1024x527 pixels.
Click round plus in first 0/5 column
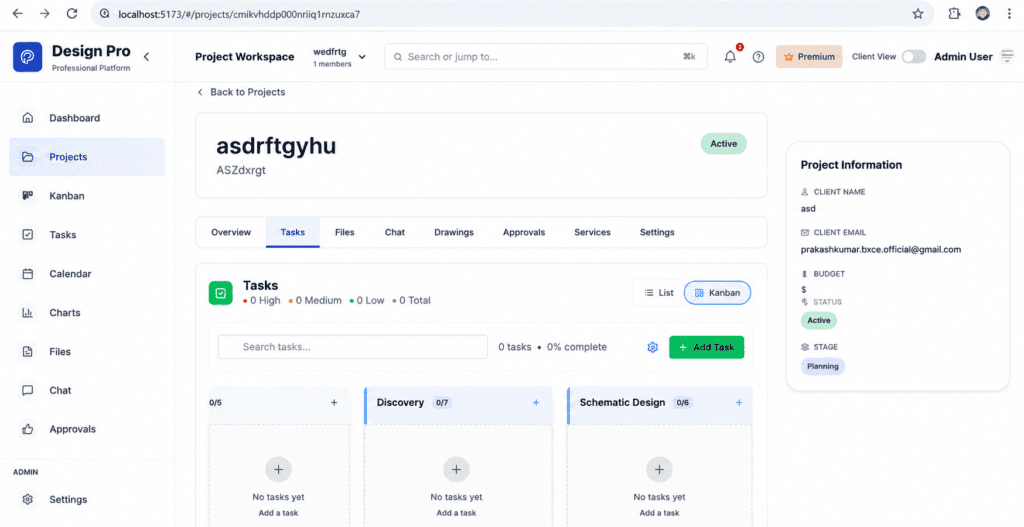tap(278, 469)
